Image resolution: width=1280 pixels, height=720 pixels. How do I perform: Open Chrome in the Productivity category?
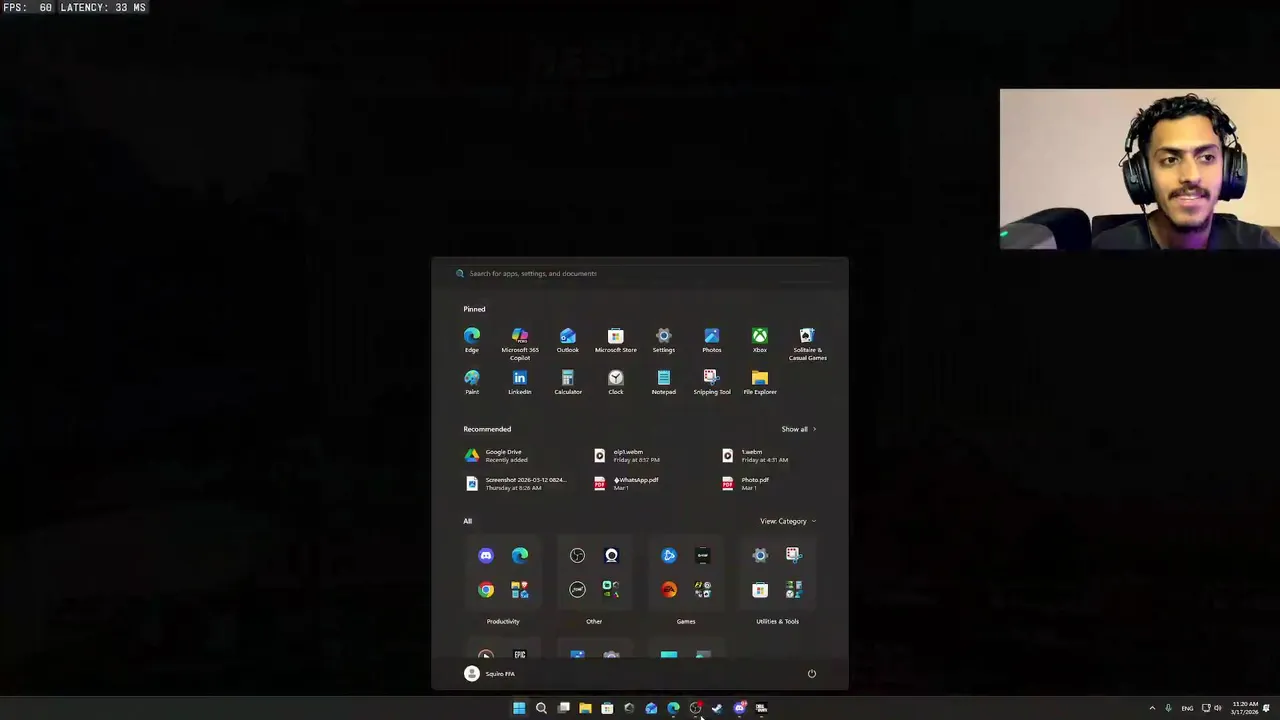(486, 590)
